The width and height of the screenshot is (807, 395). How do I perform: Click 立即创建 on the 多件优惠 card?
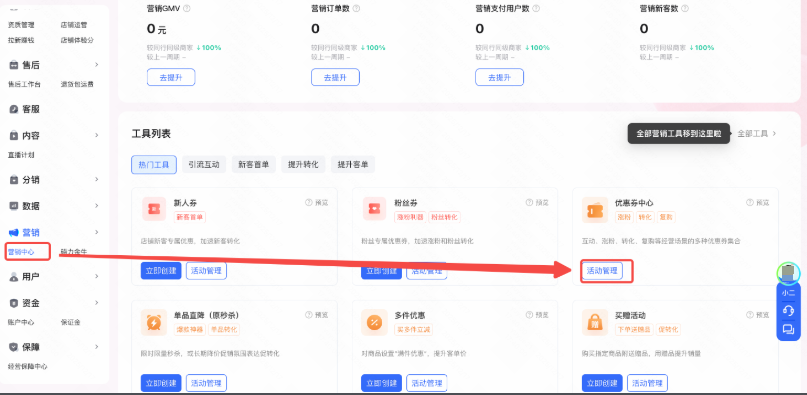click(x=381, y=383)
